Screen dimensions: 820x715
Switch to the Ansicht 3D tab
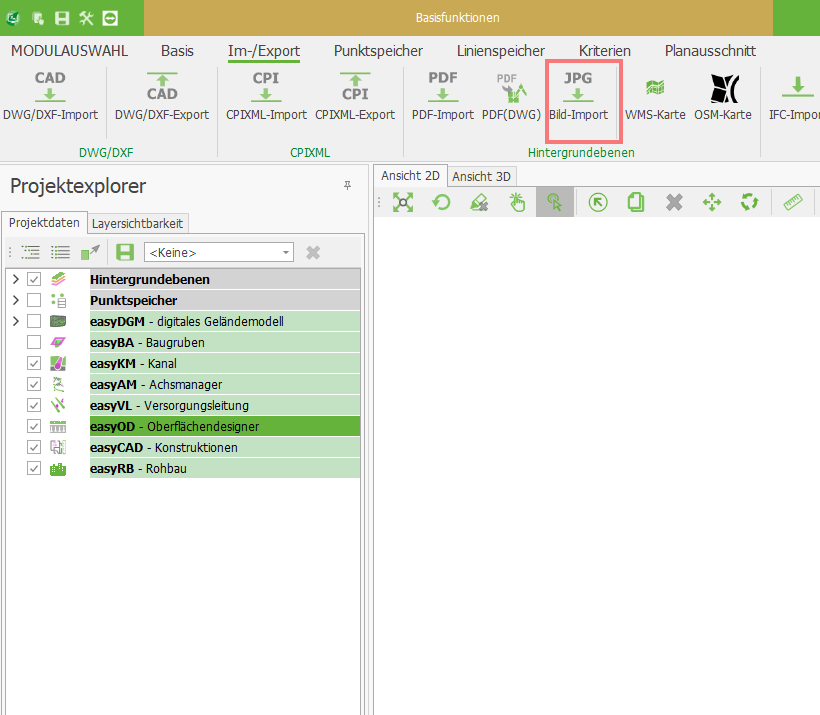point(482,176)
